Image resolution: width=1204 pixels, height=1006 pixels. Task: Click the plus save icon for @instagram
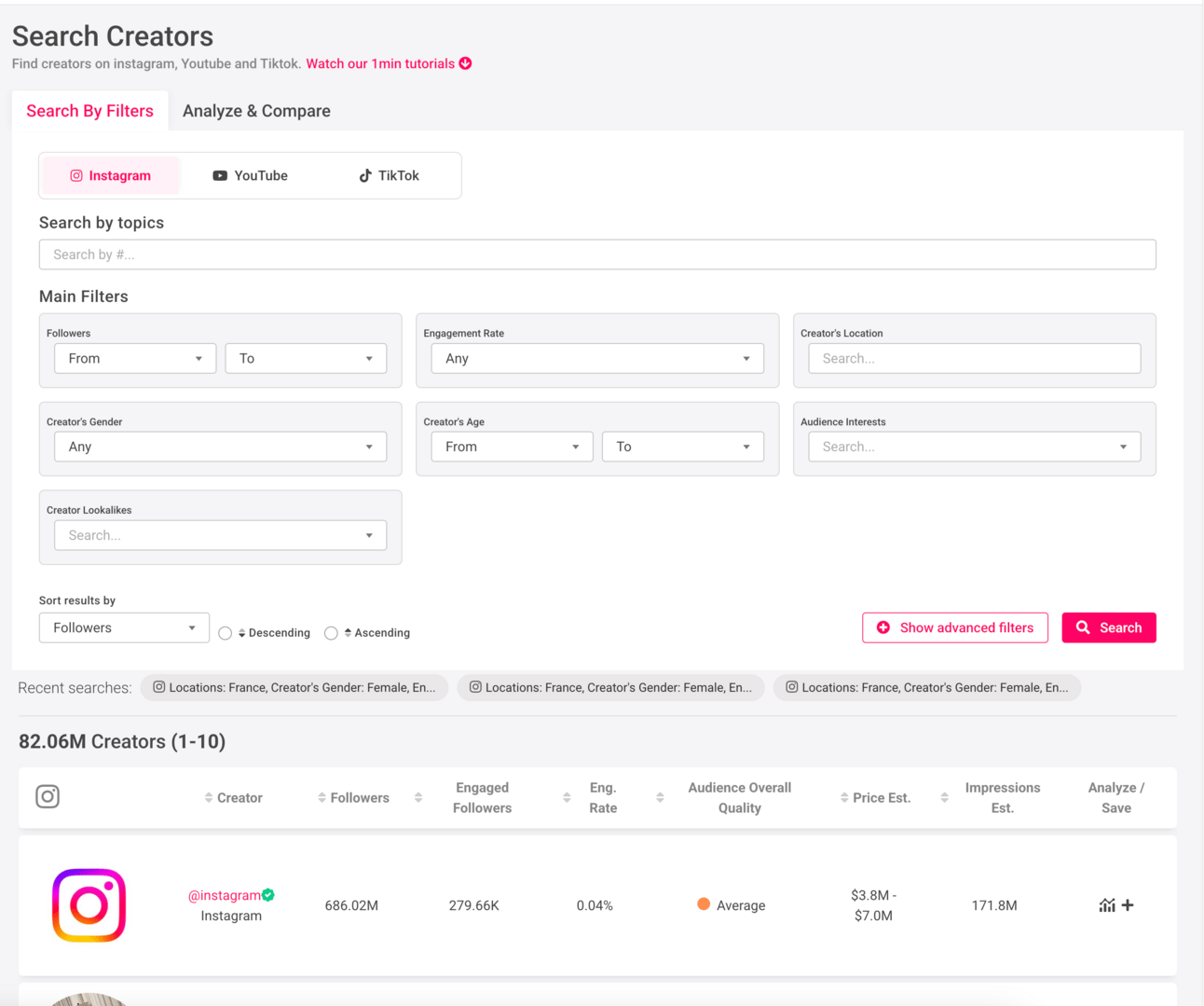coord(1128,905)
